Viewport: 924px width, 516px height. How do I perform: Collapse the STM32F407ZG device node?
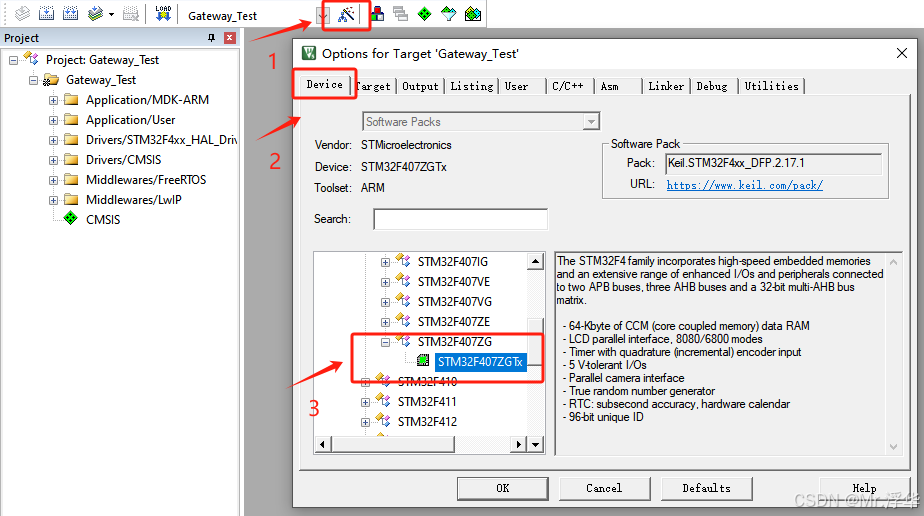pos(385,342)
